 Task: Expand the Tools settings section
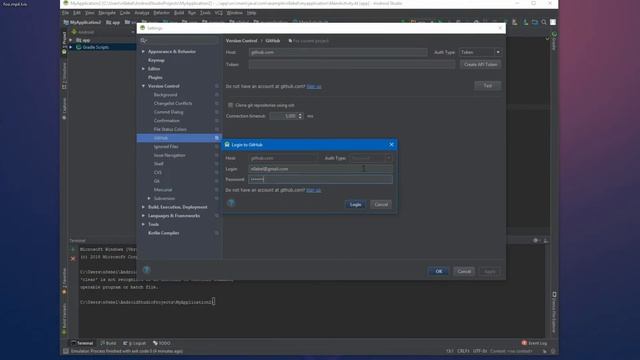click(x=143, y=224)
